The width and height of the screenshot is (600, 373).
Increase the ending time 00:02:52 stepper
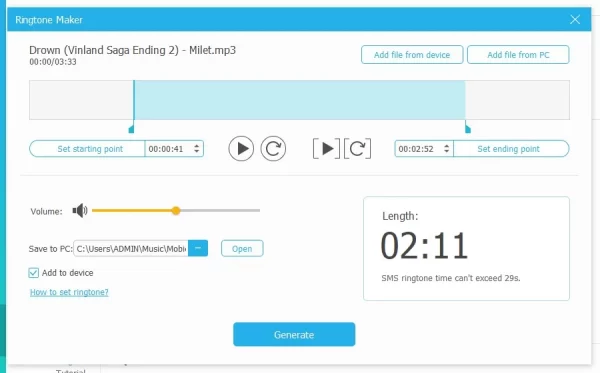447,146
